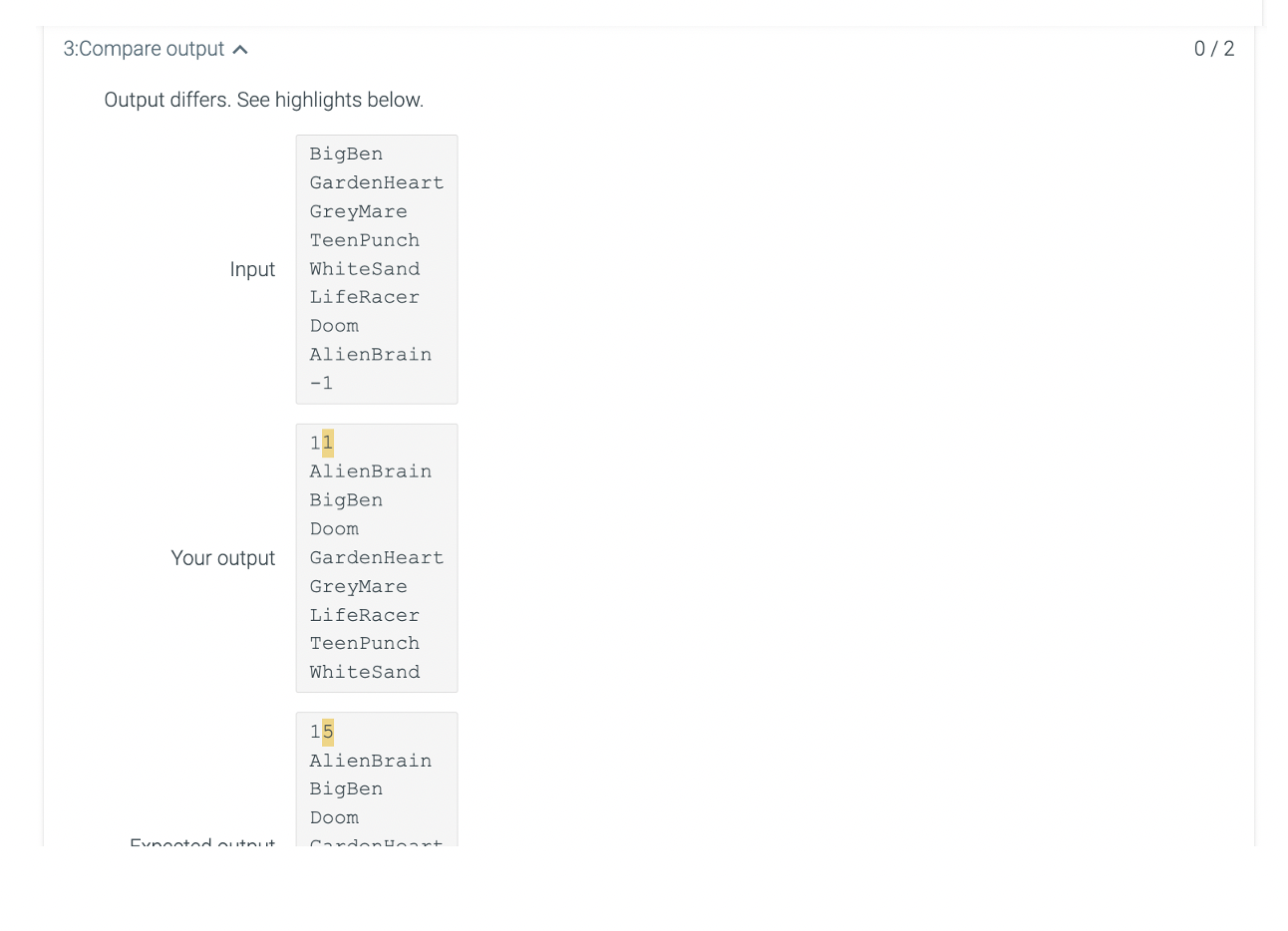
Task: Select the 0 / 2 score
Action: tap(1214, 49)
